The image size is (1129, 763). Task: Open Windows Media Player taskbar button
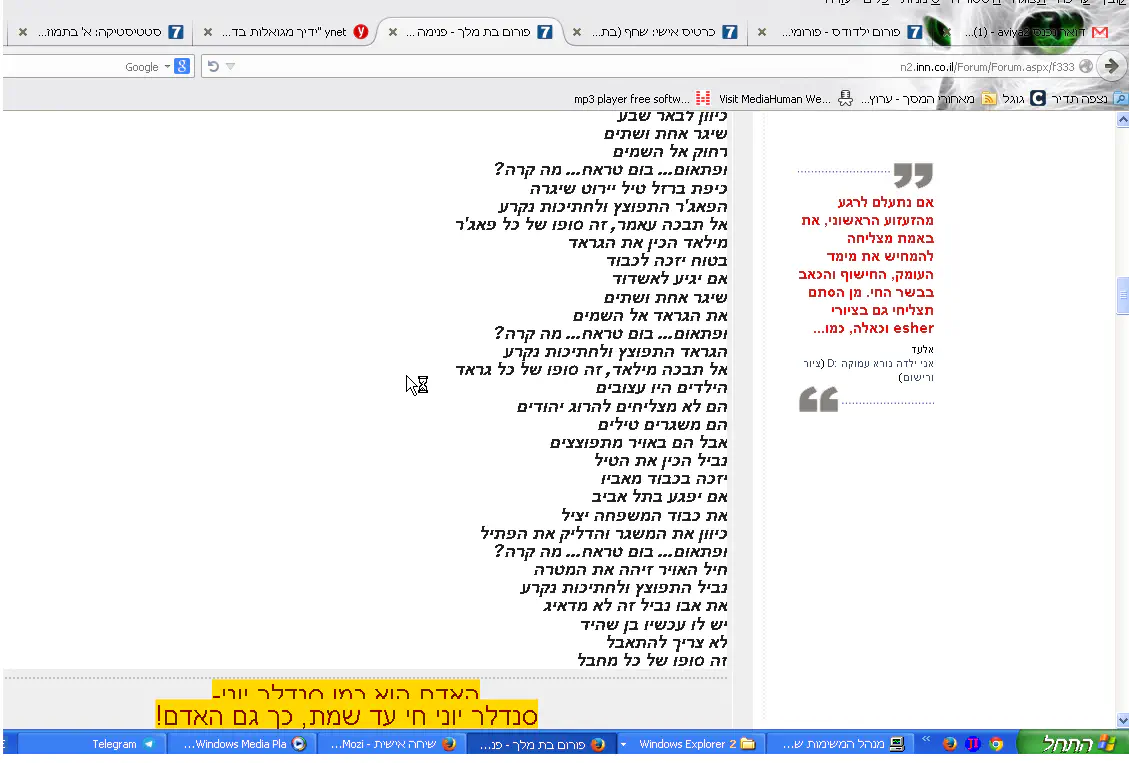[243, 744]
